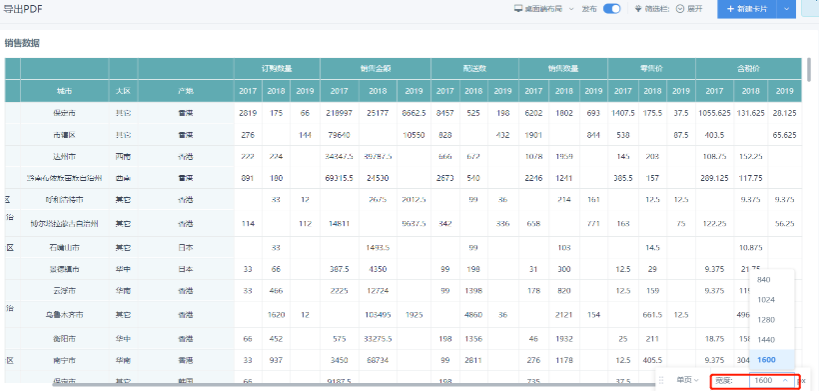The height and width of the screenshot is (391, 819).
Task: Click the 零售价 group header
Action: tap(651, 68)
